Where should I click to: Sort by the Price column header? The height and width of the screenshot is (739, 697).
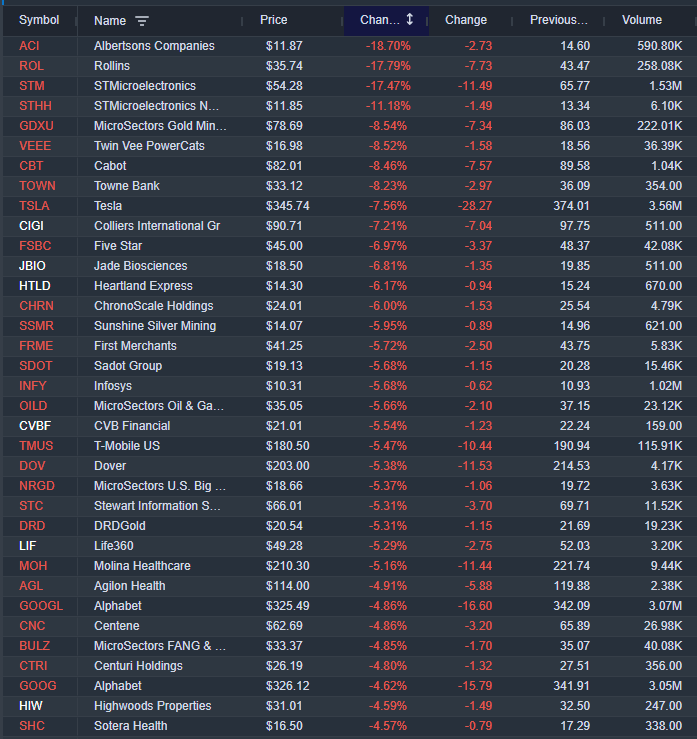[273, 20]
